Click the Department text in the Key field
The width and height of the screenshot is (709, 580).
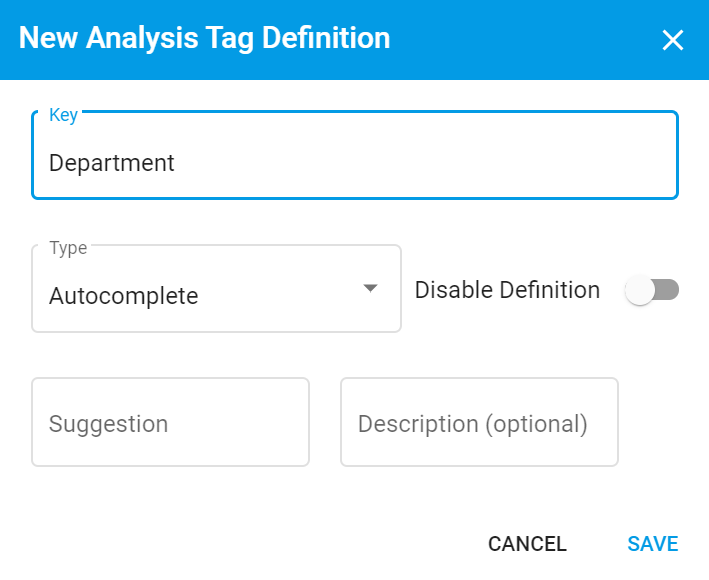pos(111,163)
